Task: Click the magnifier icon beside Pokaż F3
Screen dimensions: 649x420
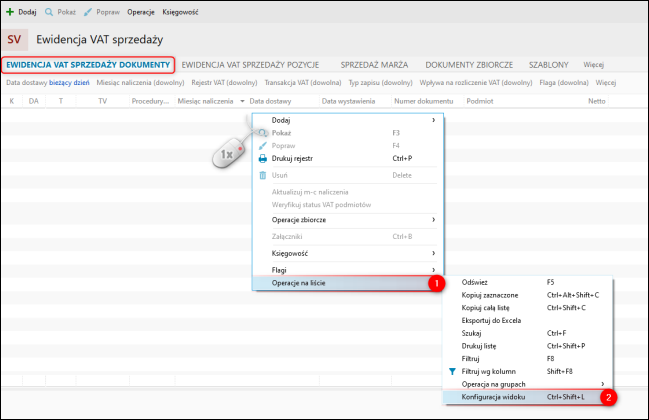Action: click(262, 133)
